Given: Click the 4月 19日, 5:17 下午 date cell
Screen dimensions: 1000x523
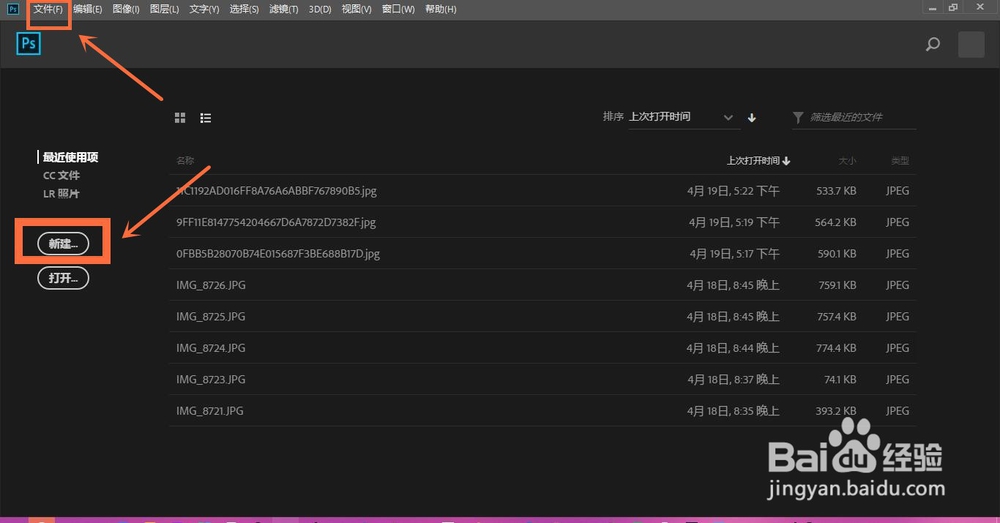Looking at the screenshot, I should click(735, 253).
